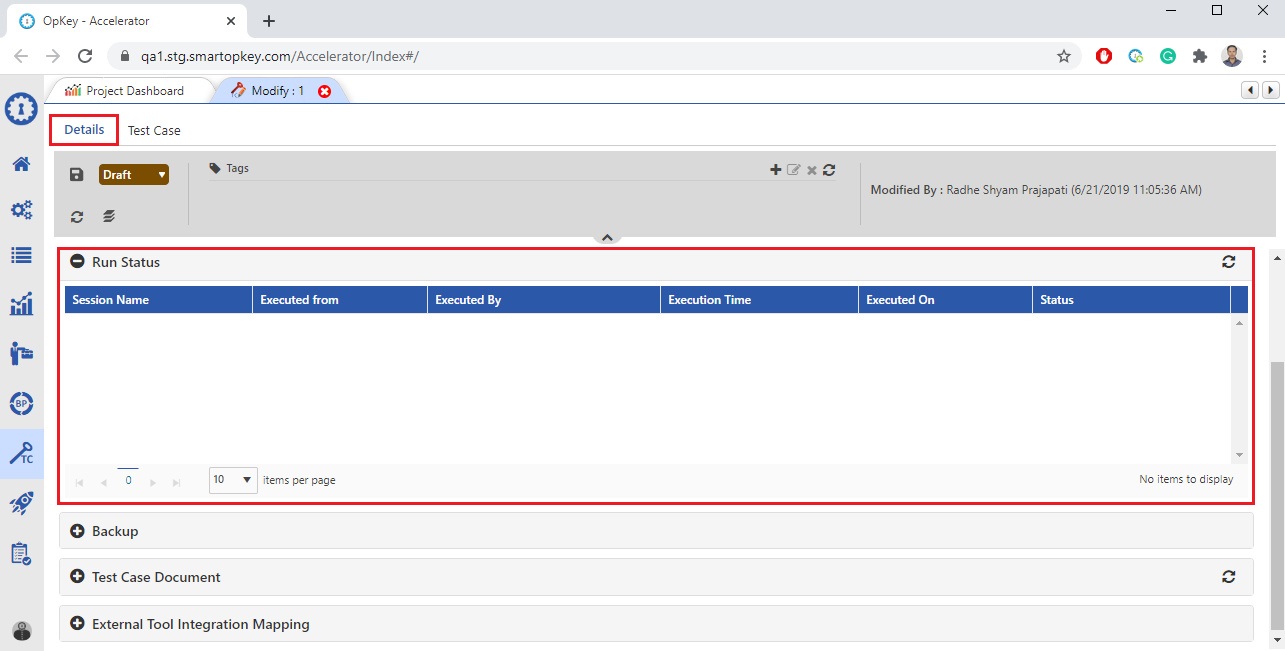The image size is (1285, 651).
Task: Click the home icon in left sidebar
Action: point(21,163)
